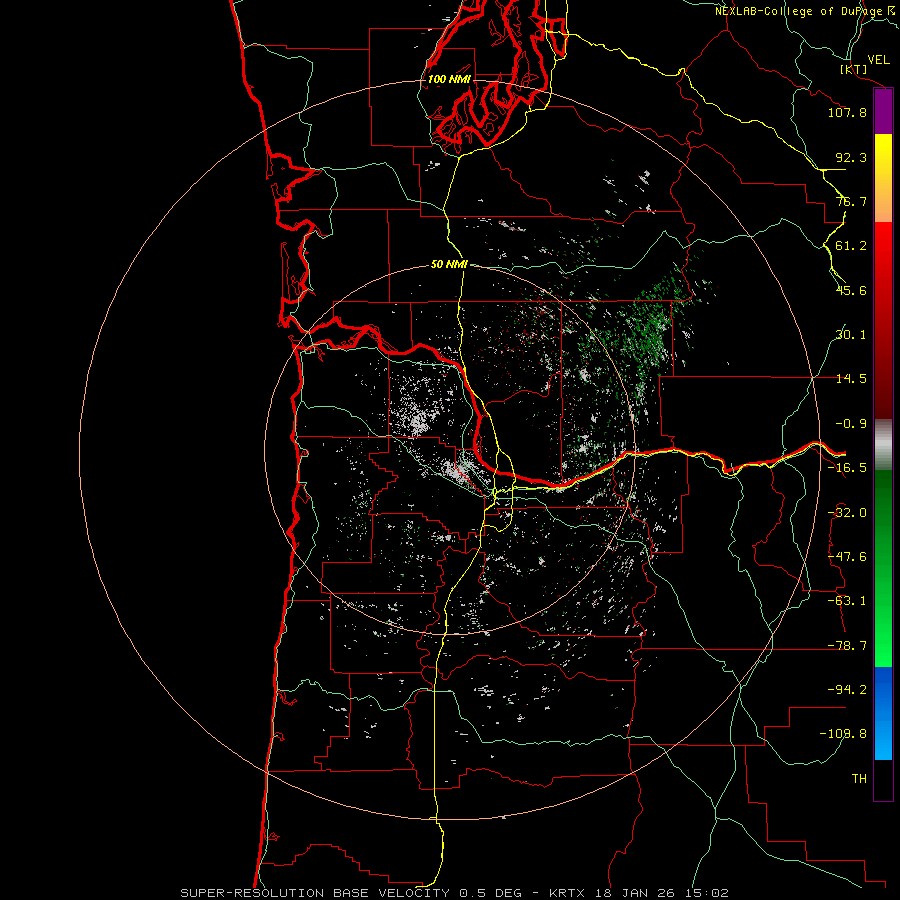Image resolution: width=900 pixels, height=900 pixels.
Task: Click the VEL legend title
Action: coord(878,60)
